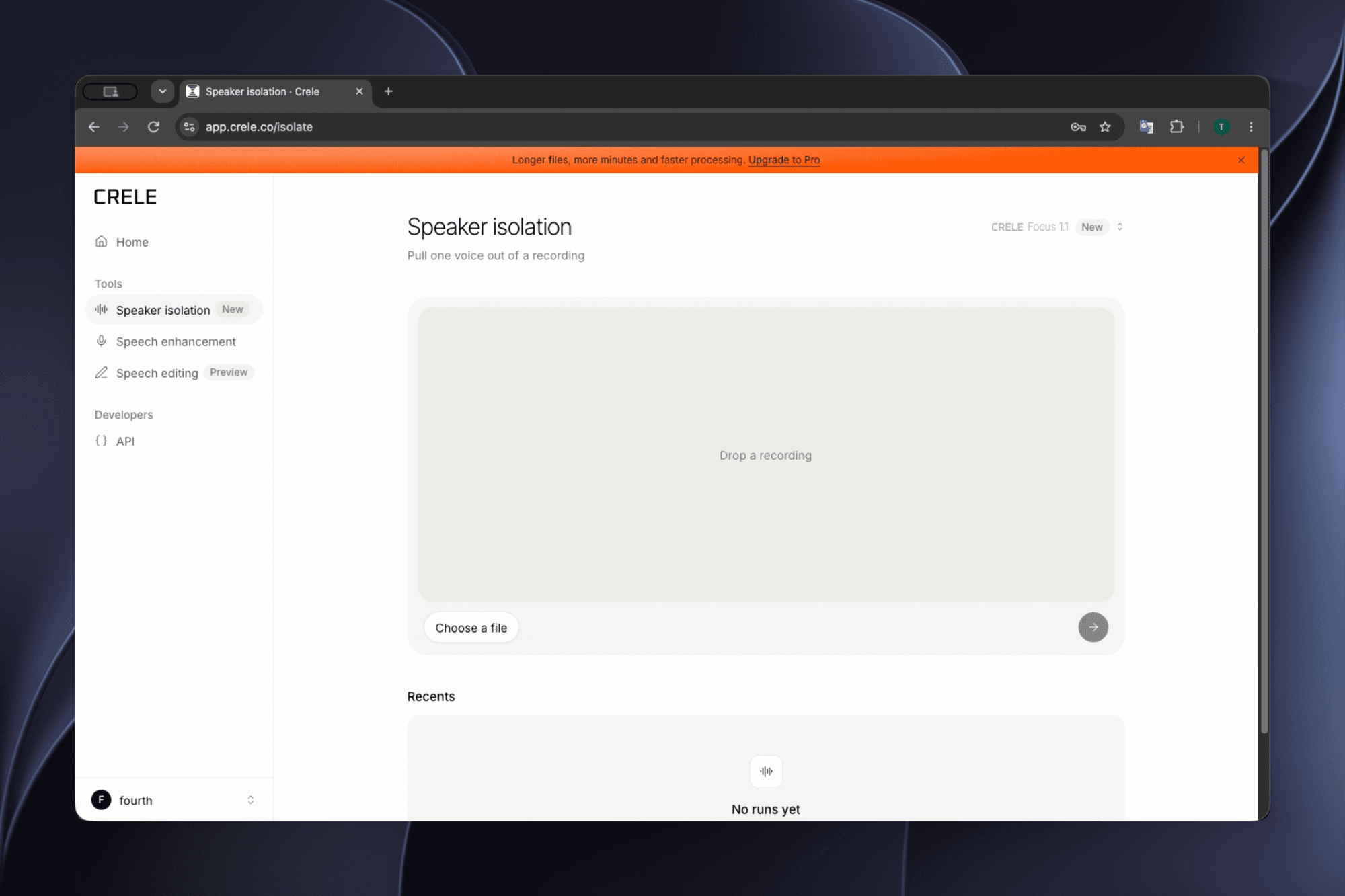This screenshot has height=896, width=1345.
Task: Click the site information icon
Action: 190,127
